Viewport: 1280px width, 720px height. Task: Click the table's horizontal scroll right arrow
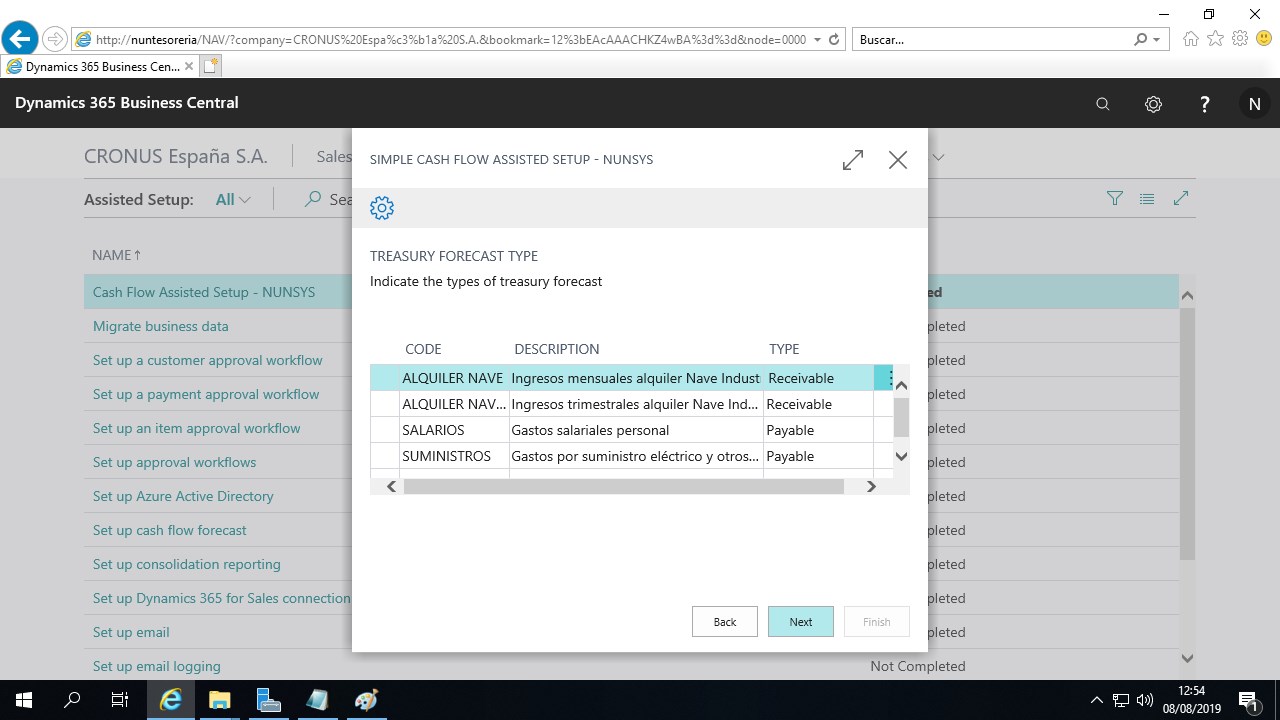click(871, 486)
